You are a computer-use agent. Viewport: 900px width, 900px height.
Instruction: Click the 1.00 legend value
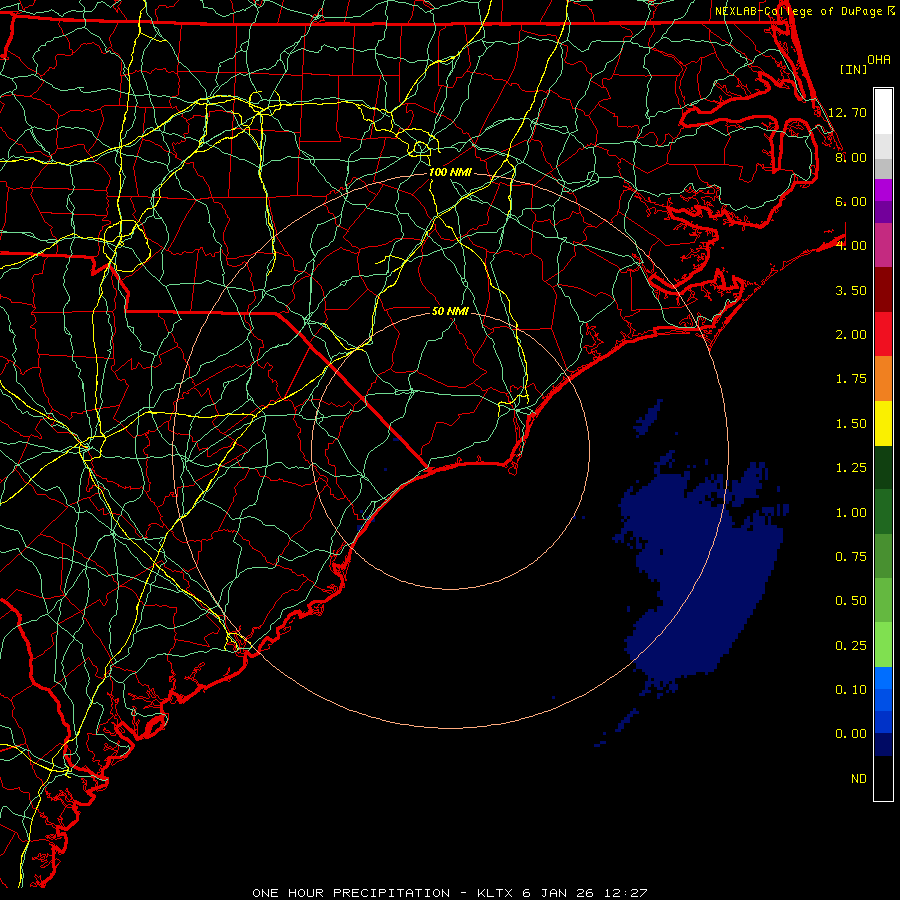(851, 513)
